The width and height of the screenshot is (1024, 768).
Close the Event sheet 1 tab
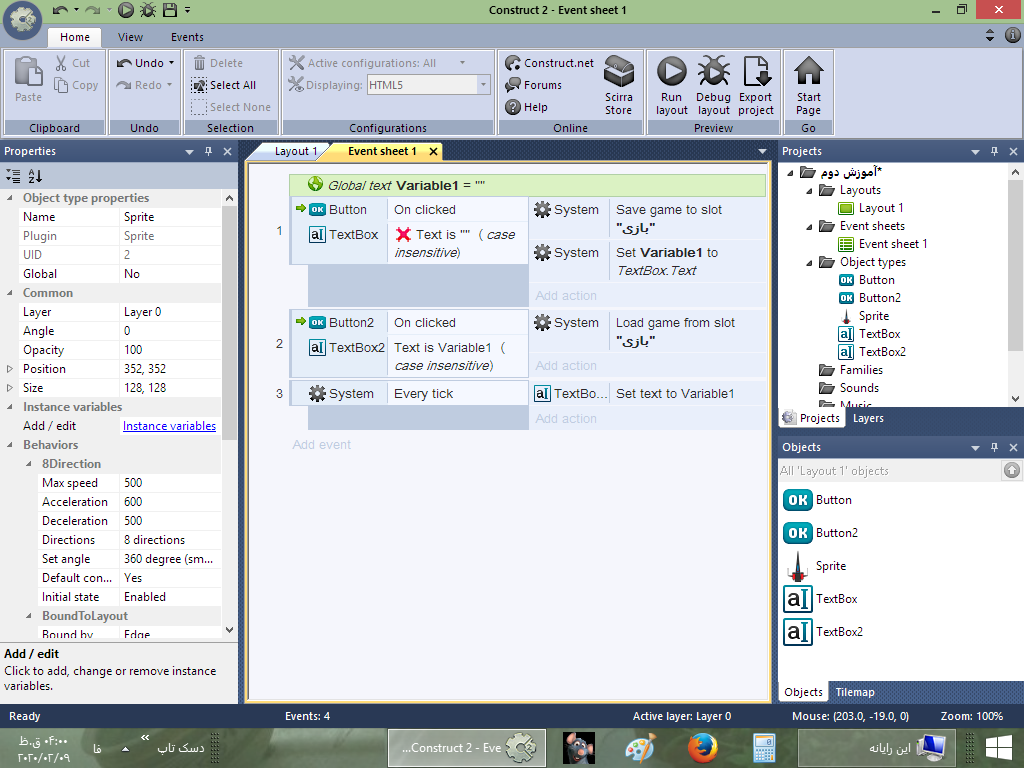(433, 152)
